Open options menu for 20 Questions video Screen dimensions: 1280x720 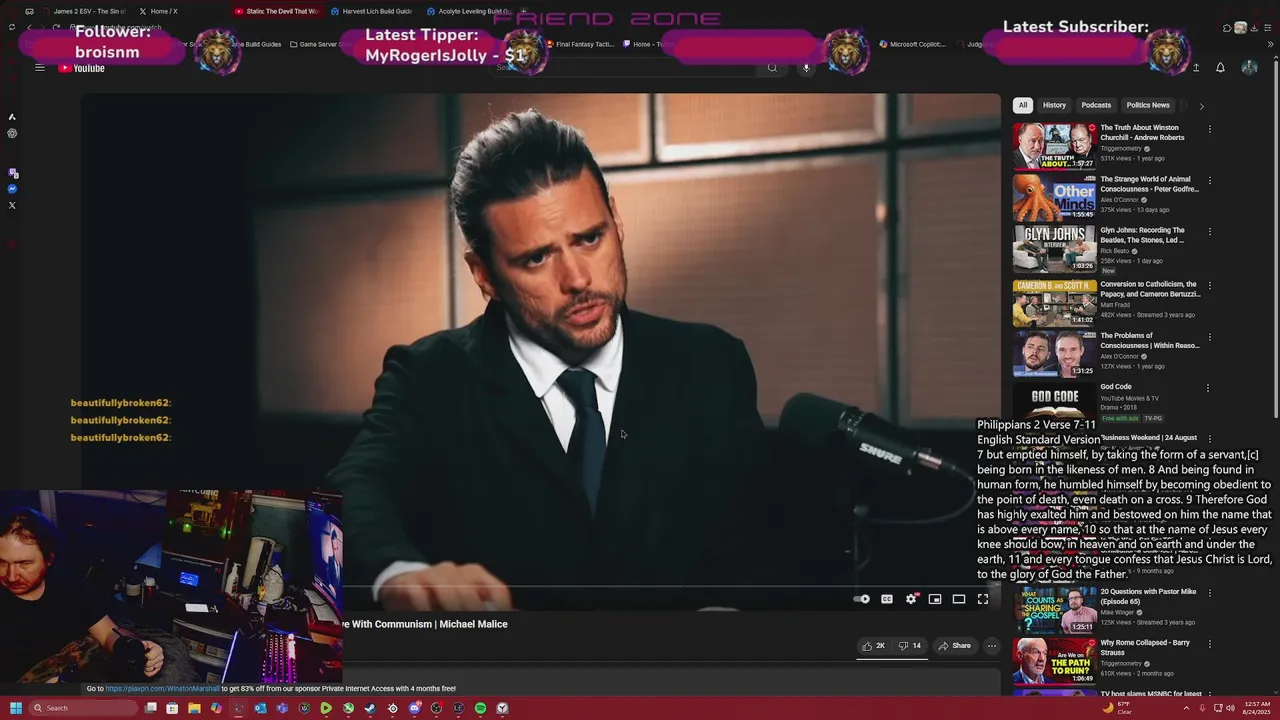[1209, 593]
